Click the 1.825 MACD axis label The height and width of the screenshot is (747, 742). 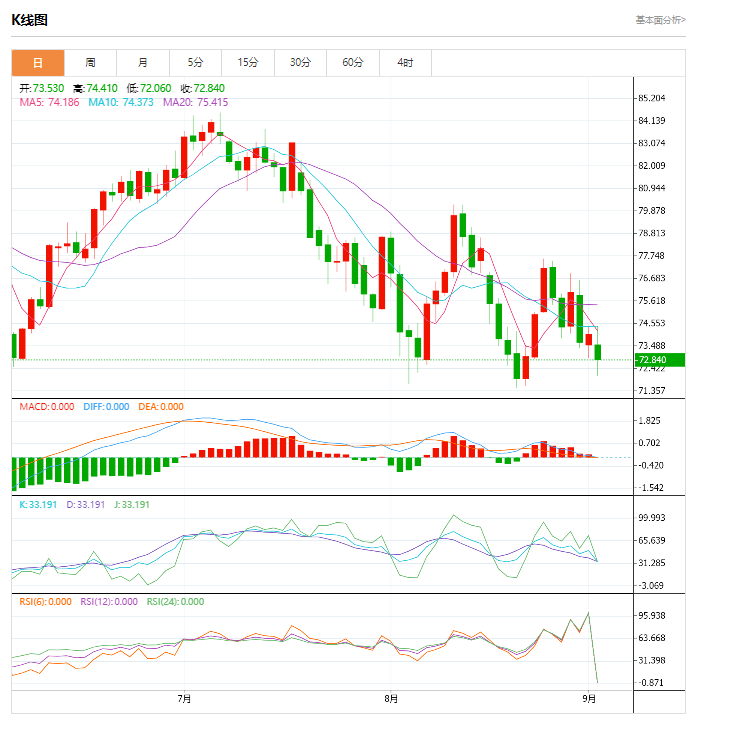[x=650, y=421]
